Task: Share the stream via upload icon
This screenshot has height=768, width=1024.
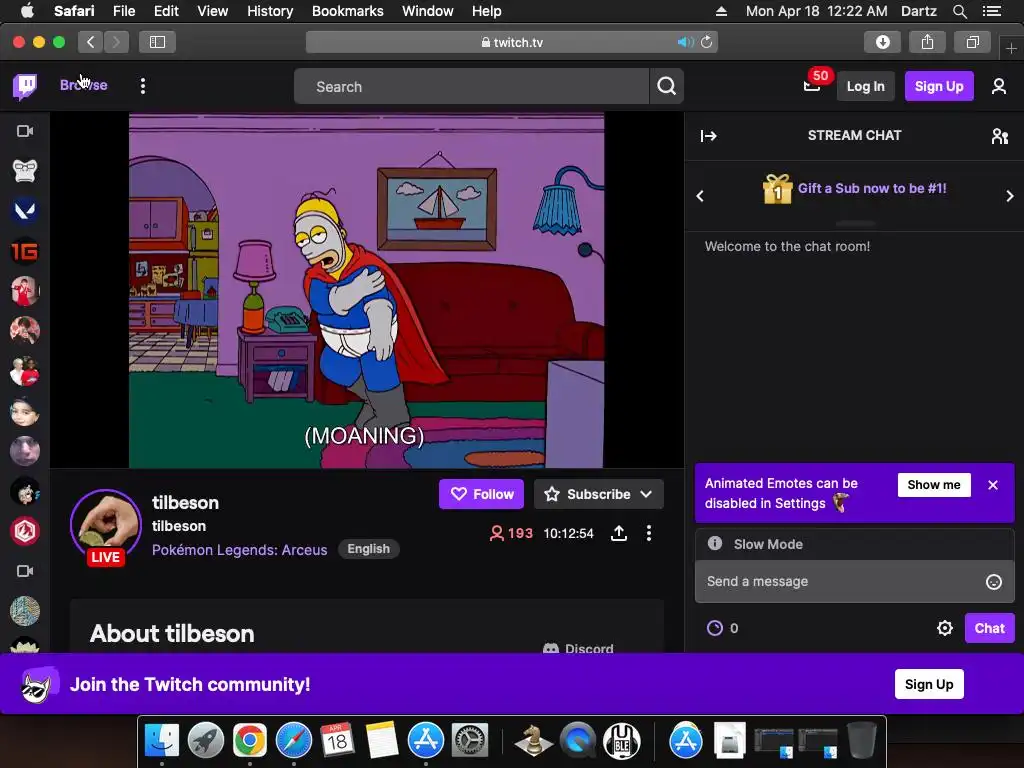Action: (x=619, y=534)
